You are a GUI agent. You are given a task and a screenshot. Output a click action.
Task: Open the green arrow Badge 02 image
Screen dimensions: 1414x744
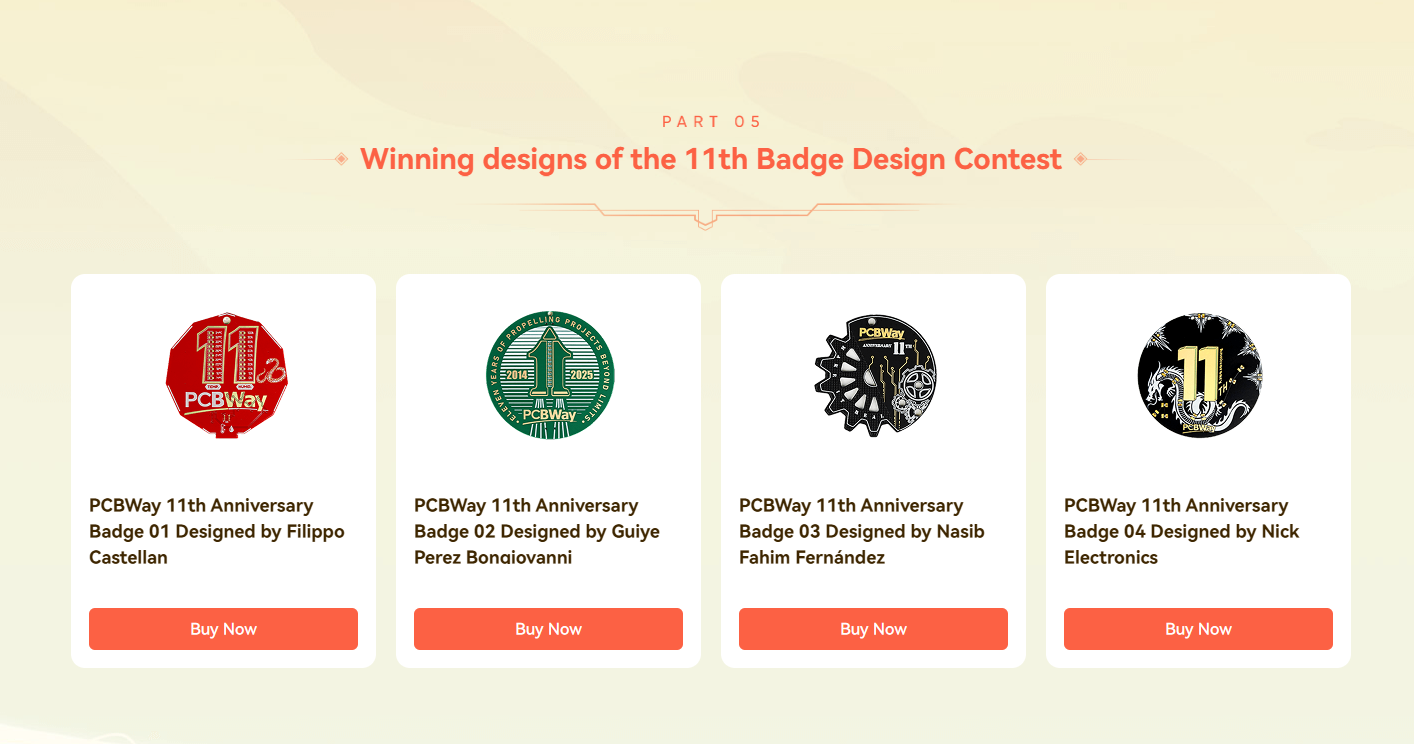tap(549, 375)
